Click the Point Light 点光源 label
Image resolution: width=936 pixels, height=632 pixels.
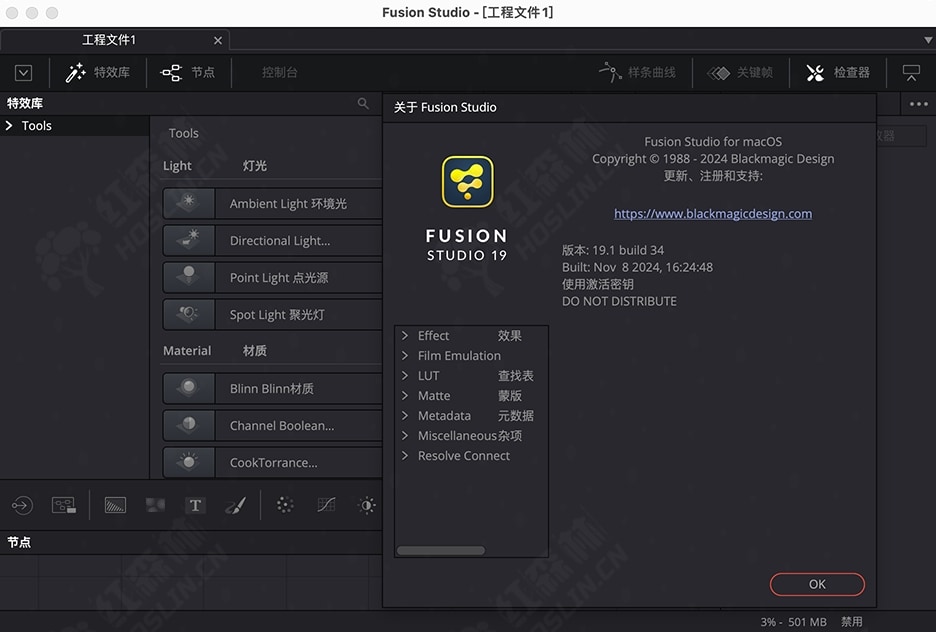click(x=279, y=278)
